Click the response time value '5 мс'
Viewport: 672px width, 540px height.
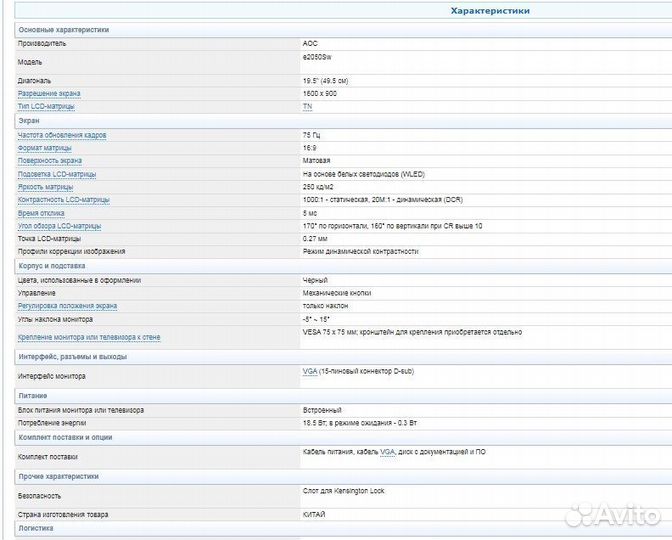(310, 213)
